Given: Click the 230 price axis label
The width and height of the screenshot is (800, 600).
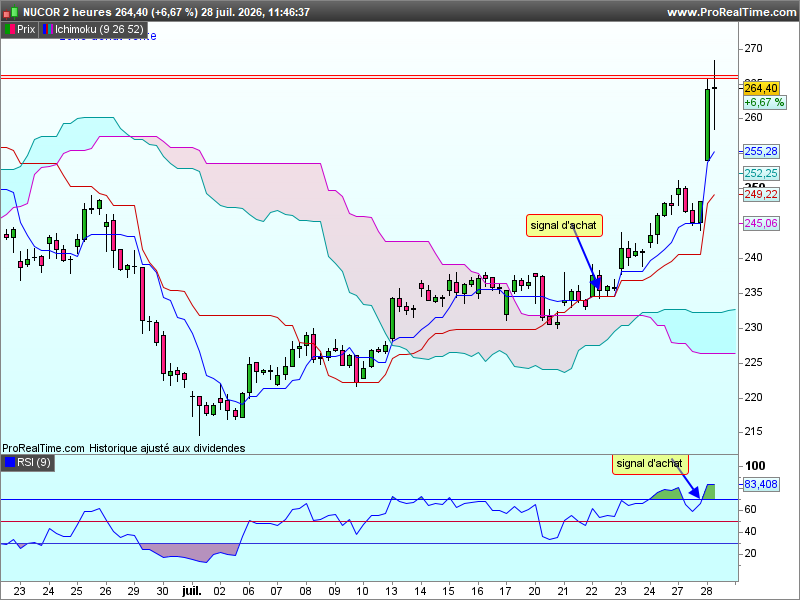Looking at the screenshot, I should (753, 327).
